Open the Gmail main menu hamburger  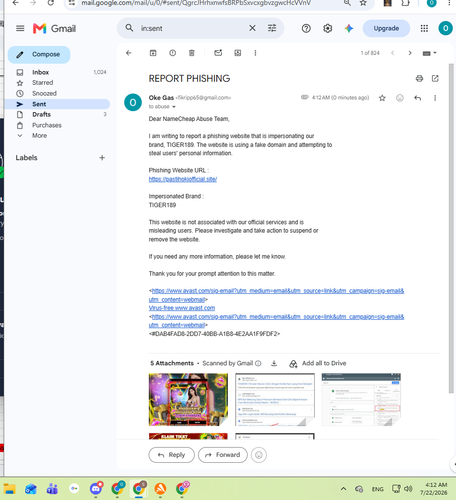pos(20,28)
